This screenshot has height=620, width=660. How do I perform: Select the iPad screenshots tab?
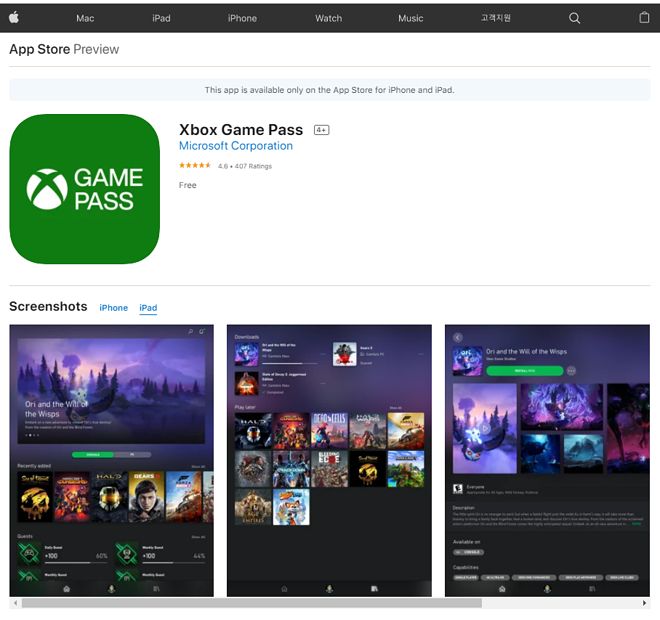(x=148, y=308)
